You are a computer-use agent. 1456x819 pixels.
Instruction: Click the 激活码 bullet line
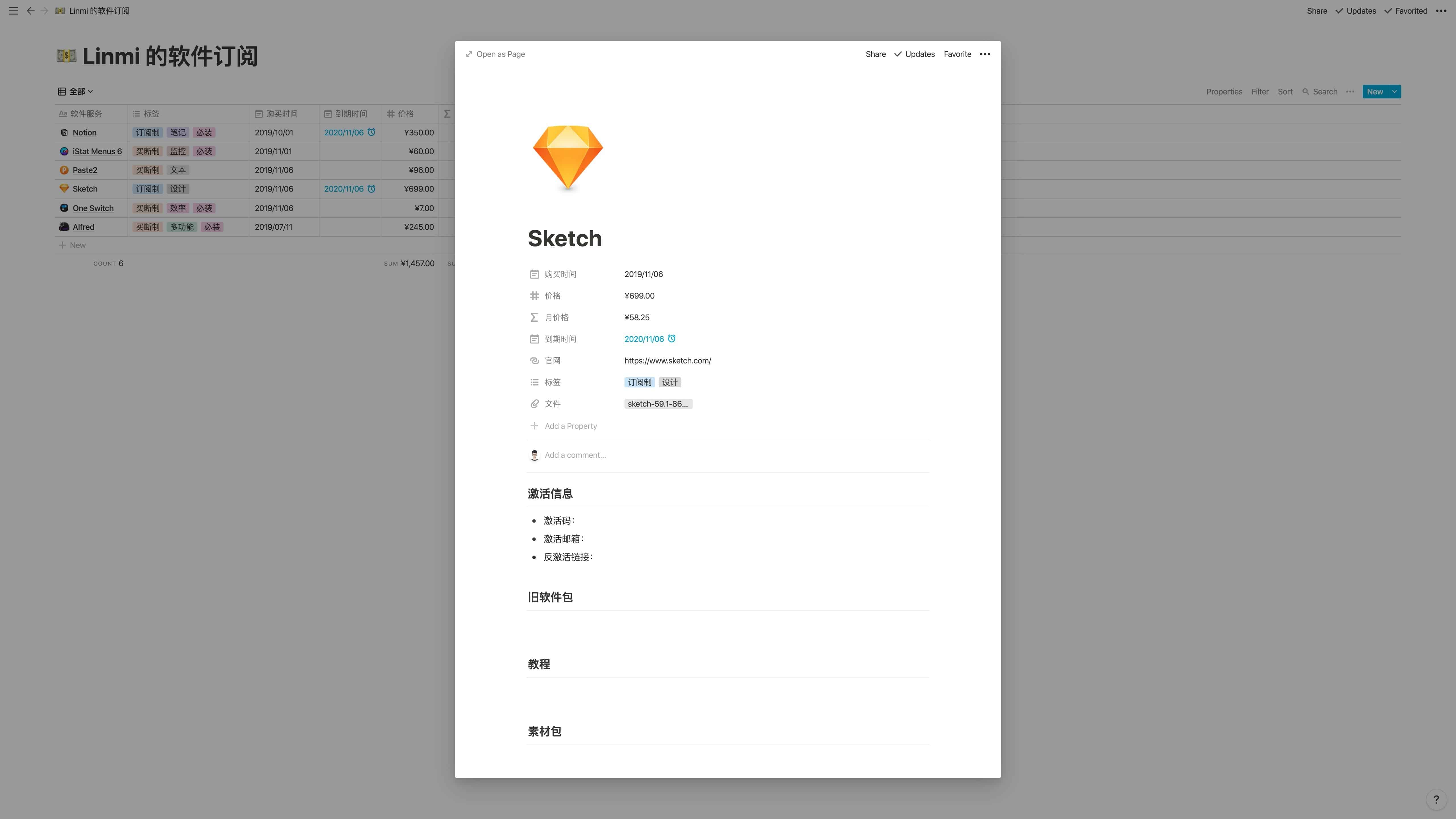[559, 521]
